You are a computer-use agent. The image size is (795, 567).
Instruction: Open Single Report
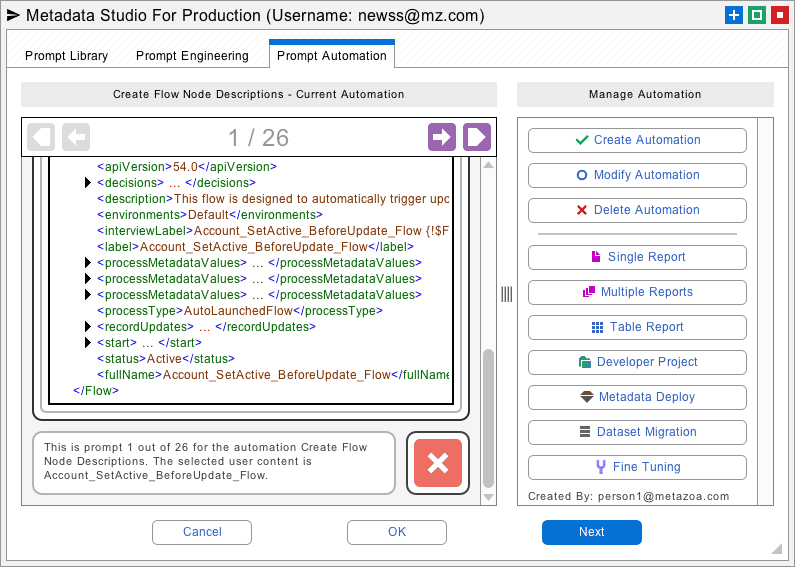(637, 257)
